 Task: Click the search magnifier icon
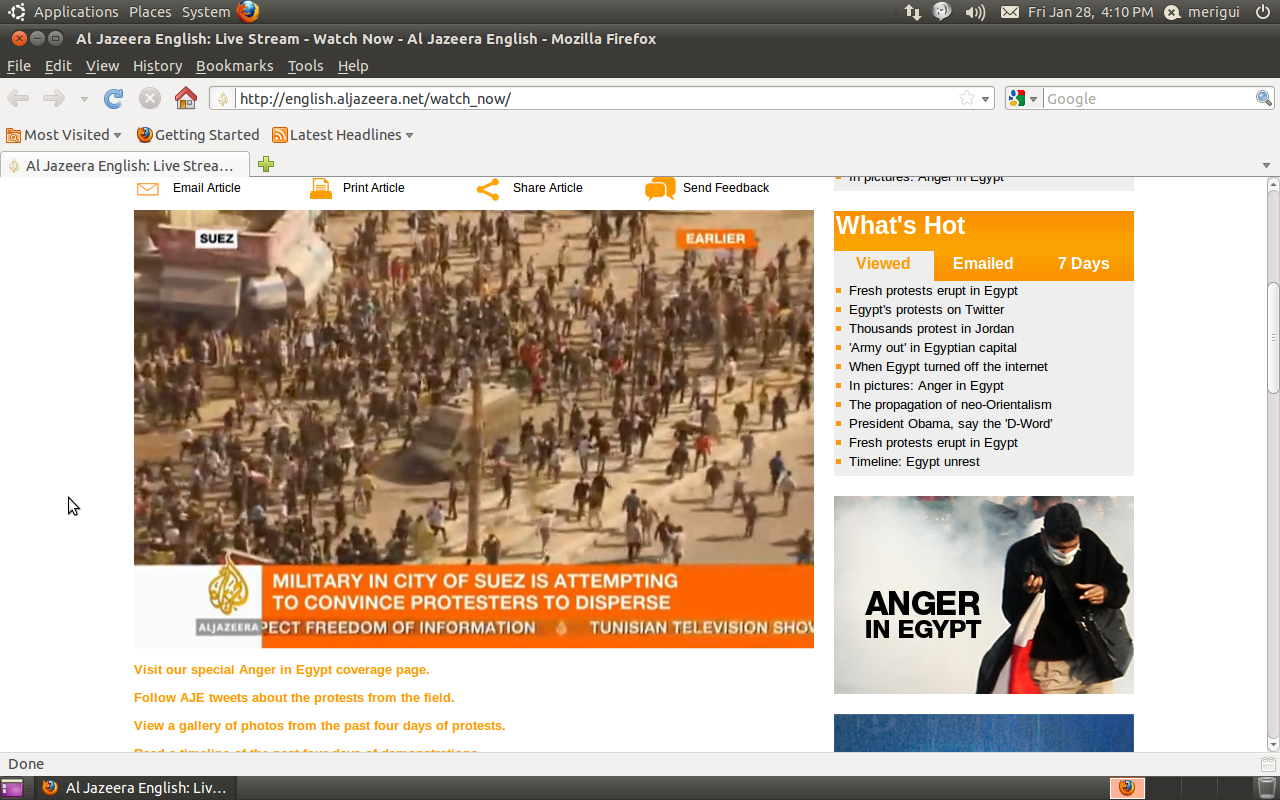(1264, 98)
